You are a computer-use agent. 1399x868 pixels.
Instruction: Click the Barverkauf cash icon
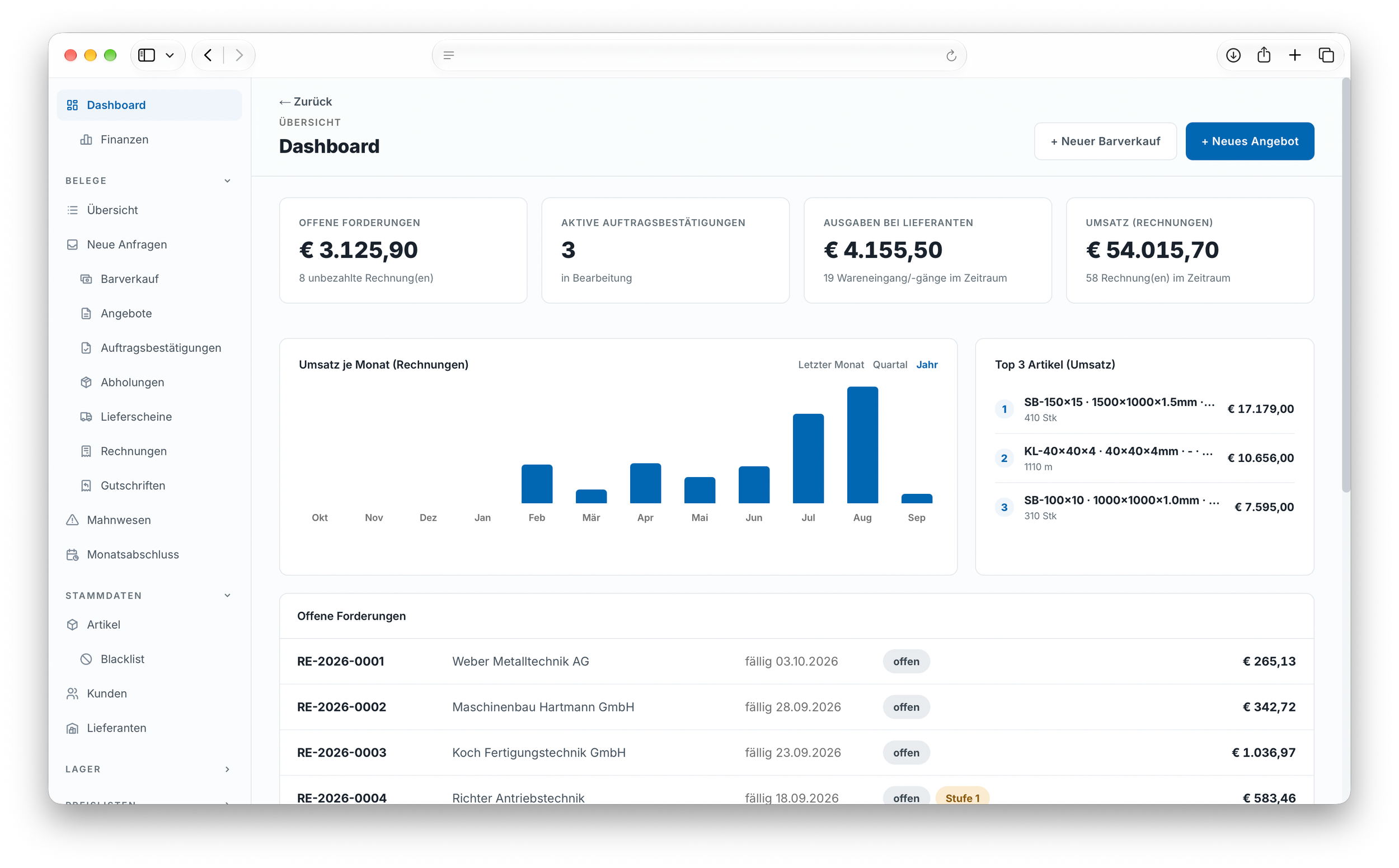pos(86,279)
